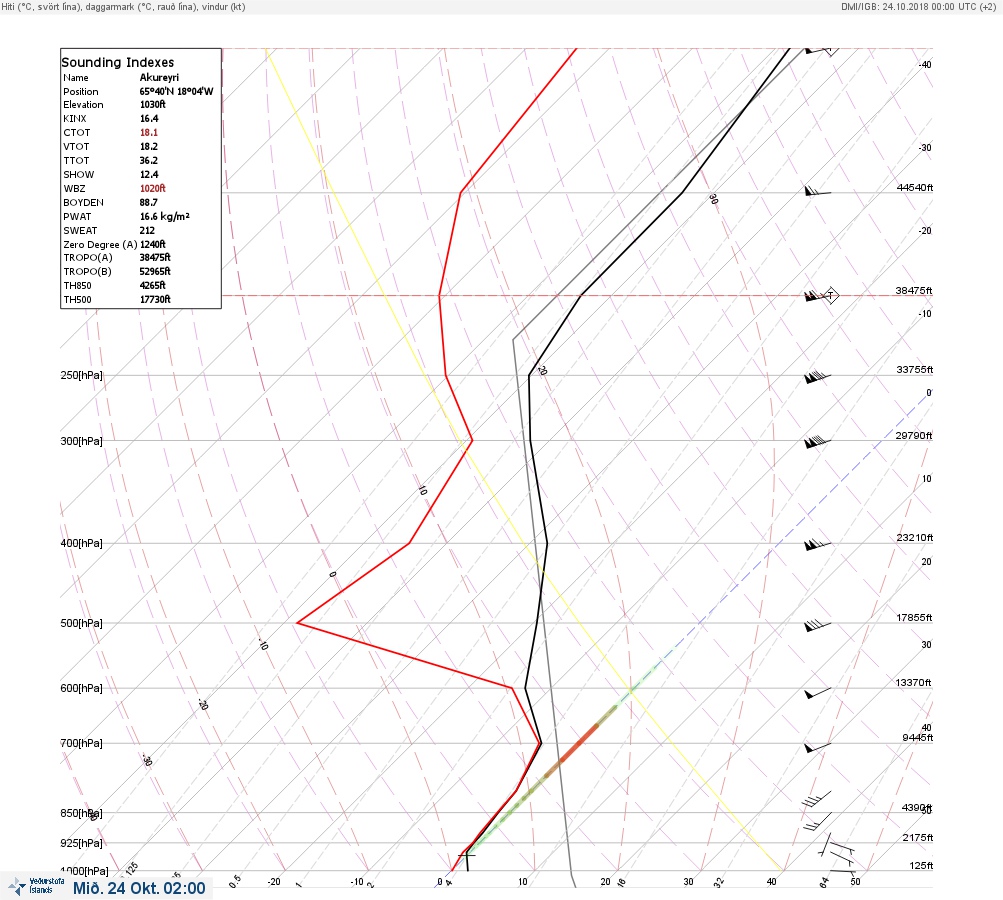Click the 29790ft height label
This screenshot has width=1003, height=900.
coord(914,436)
